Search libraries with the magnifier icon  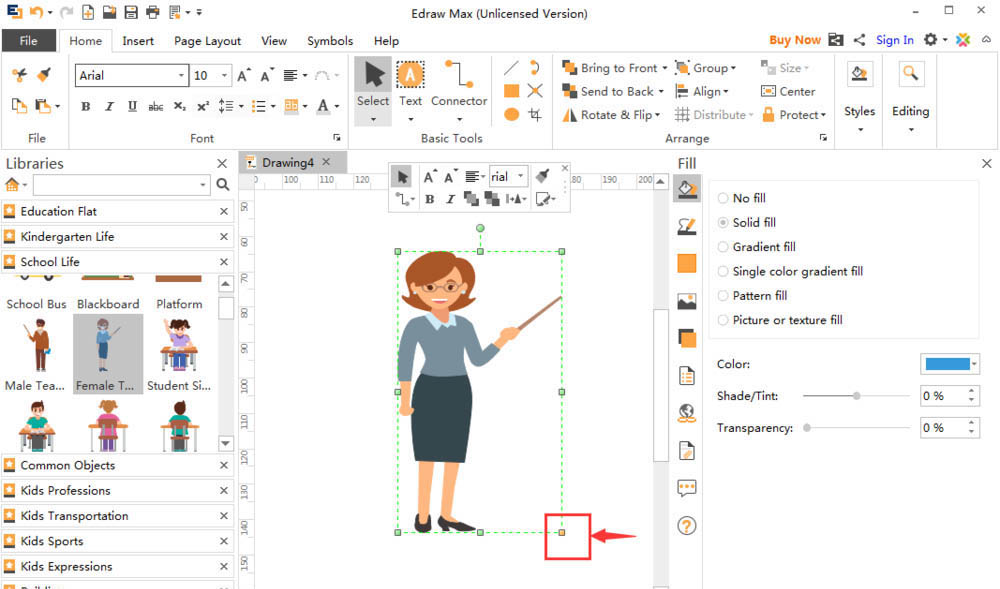point(222,185)
